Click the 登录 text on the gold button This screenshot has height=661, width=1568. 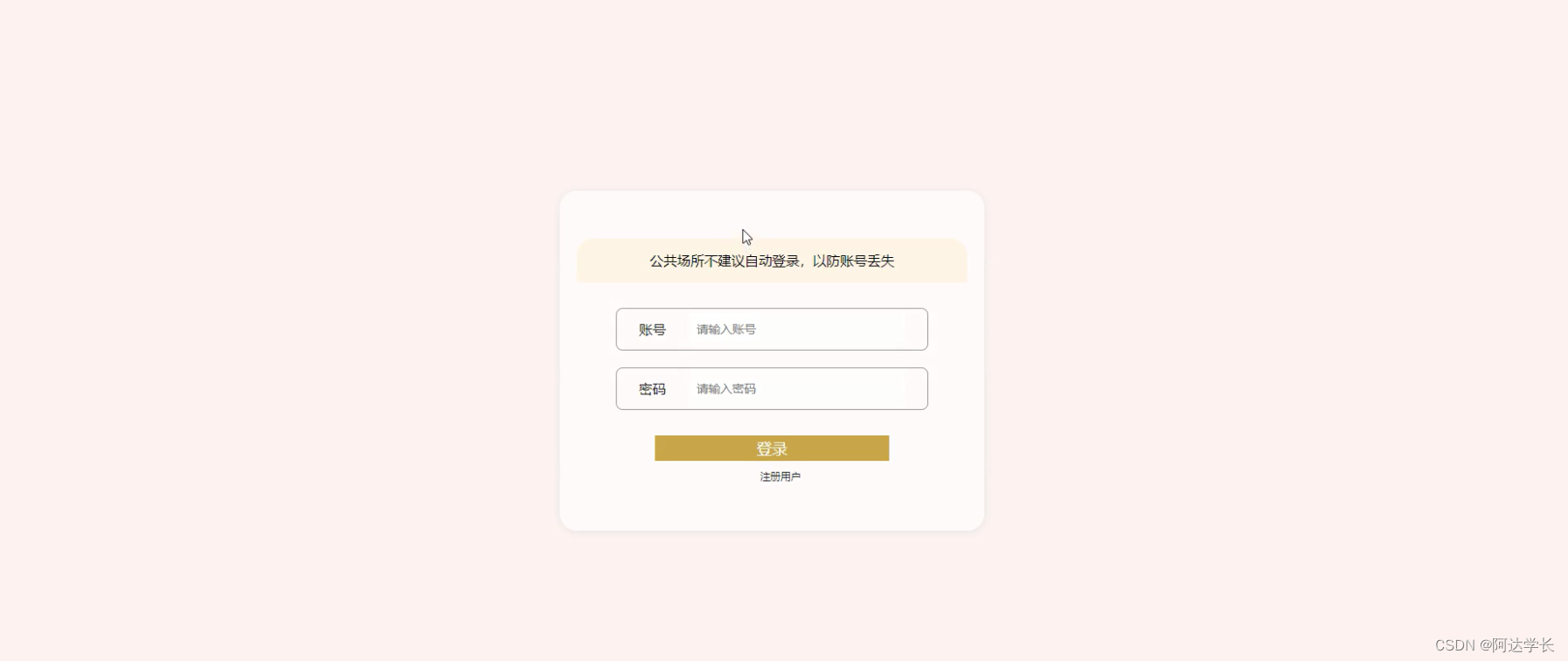(x=772, y=449)
